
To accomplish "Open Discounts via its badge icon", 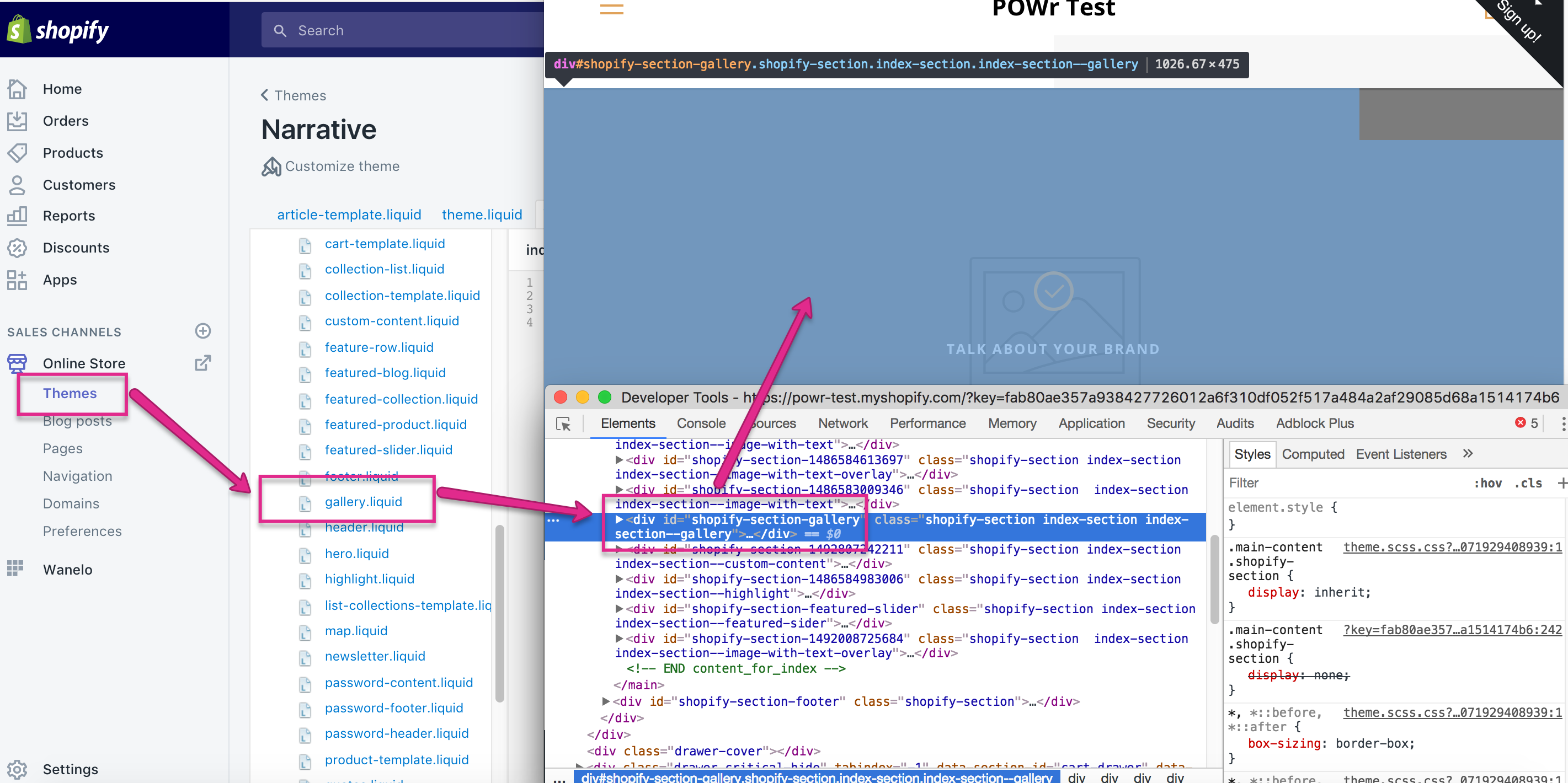I will (x=17, y=248).
